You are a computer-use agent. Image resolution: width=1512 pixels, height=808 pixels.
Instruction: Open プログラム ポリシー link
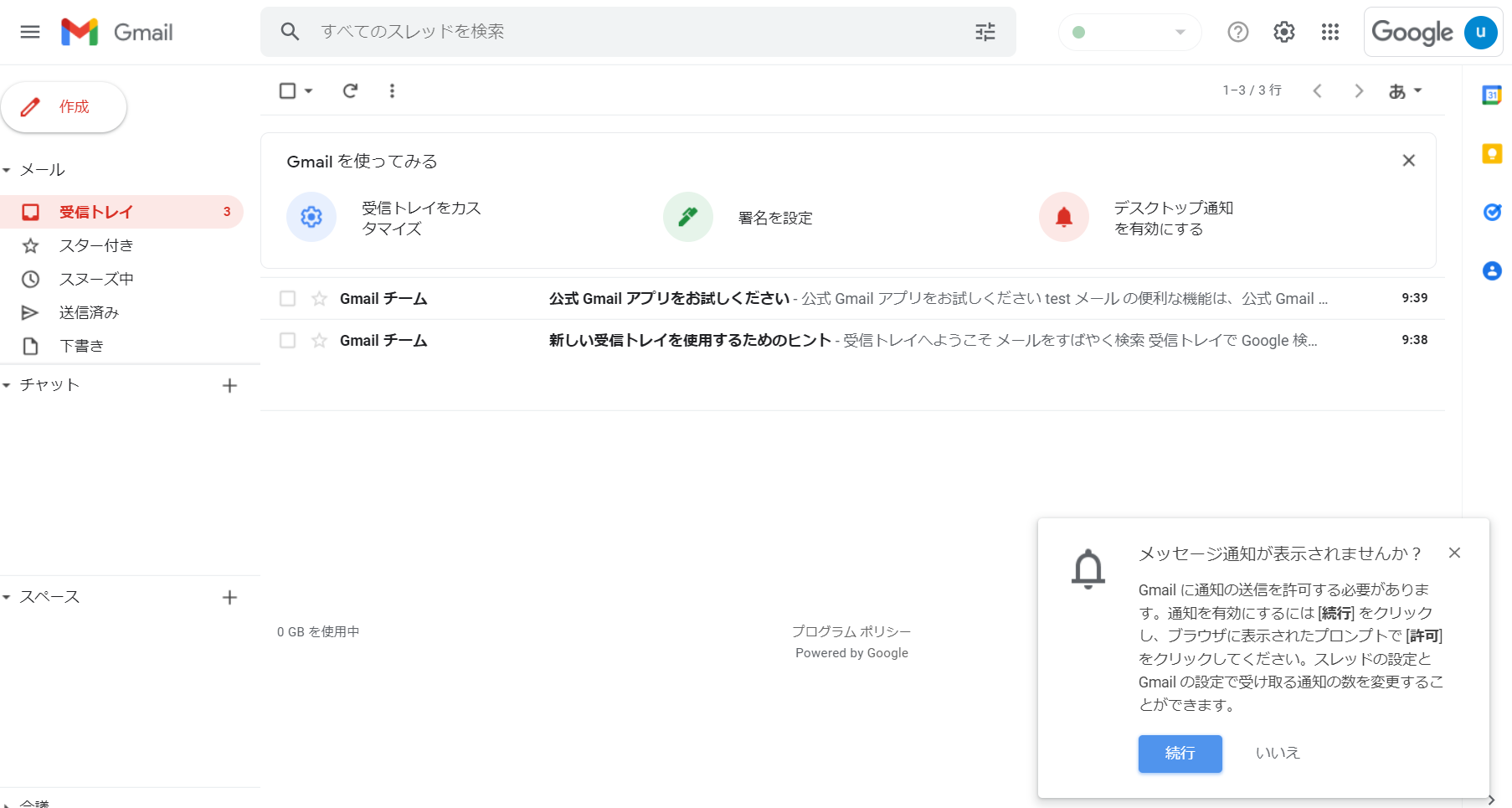(x=851, y=631)
